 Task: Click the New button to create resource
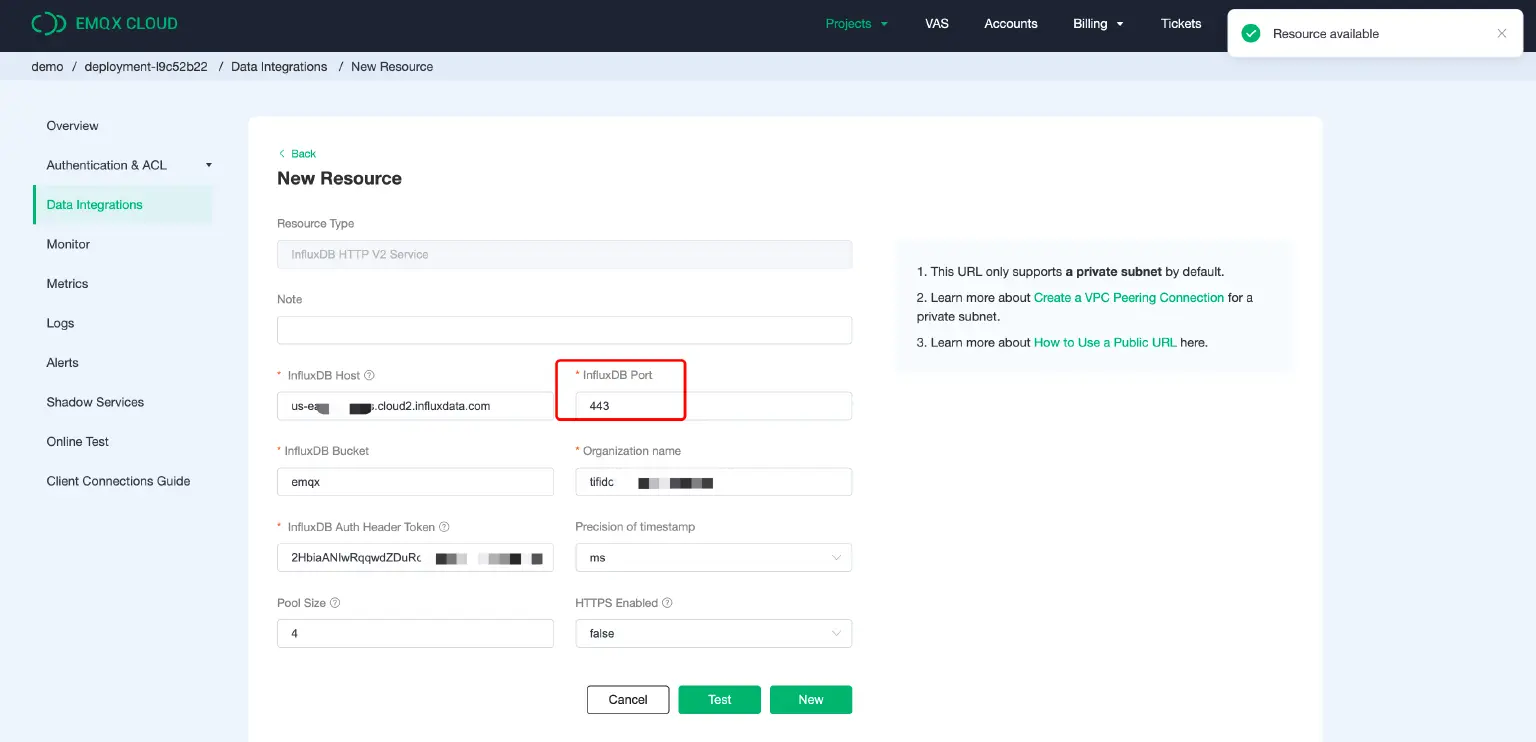pos(810,699)
